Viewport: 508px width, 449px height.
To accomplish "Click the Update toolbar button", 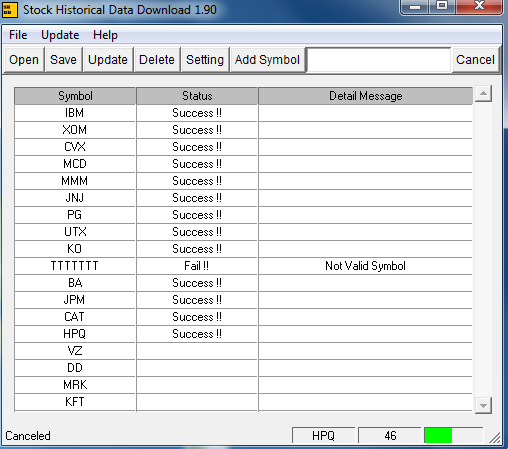I will (108, 60).
